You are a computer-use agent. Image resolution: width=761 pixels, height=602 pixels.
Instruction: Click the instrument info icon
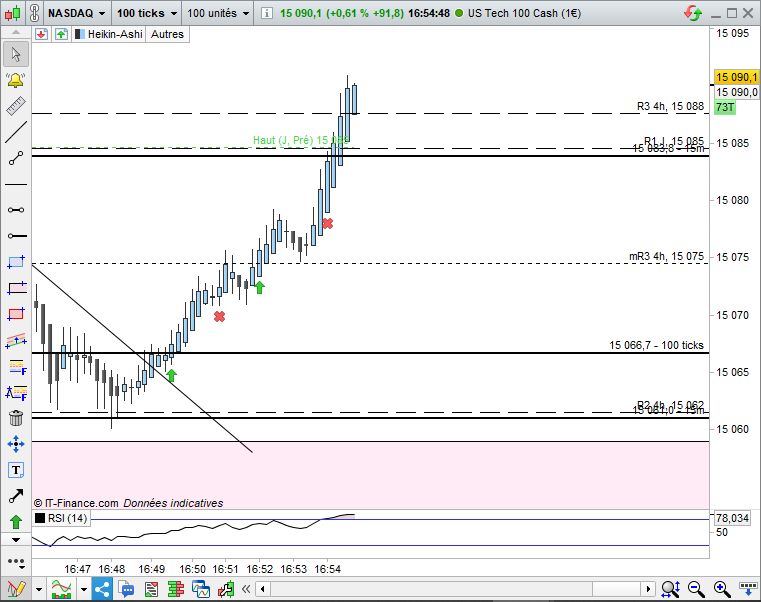(266, 13)
